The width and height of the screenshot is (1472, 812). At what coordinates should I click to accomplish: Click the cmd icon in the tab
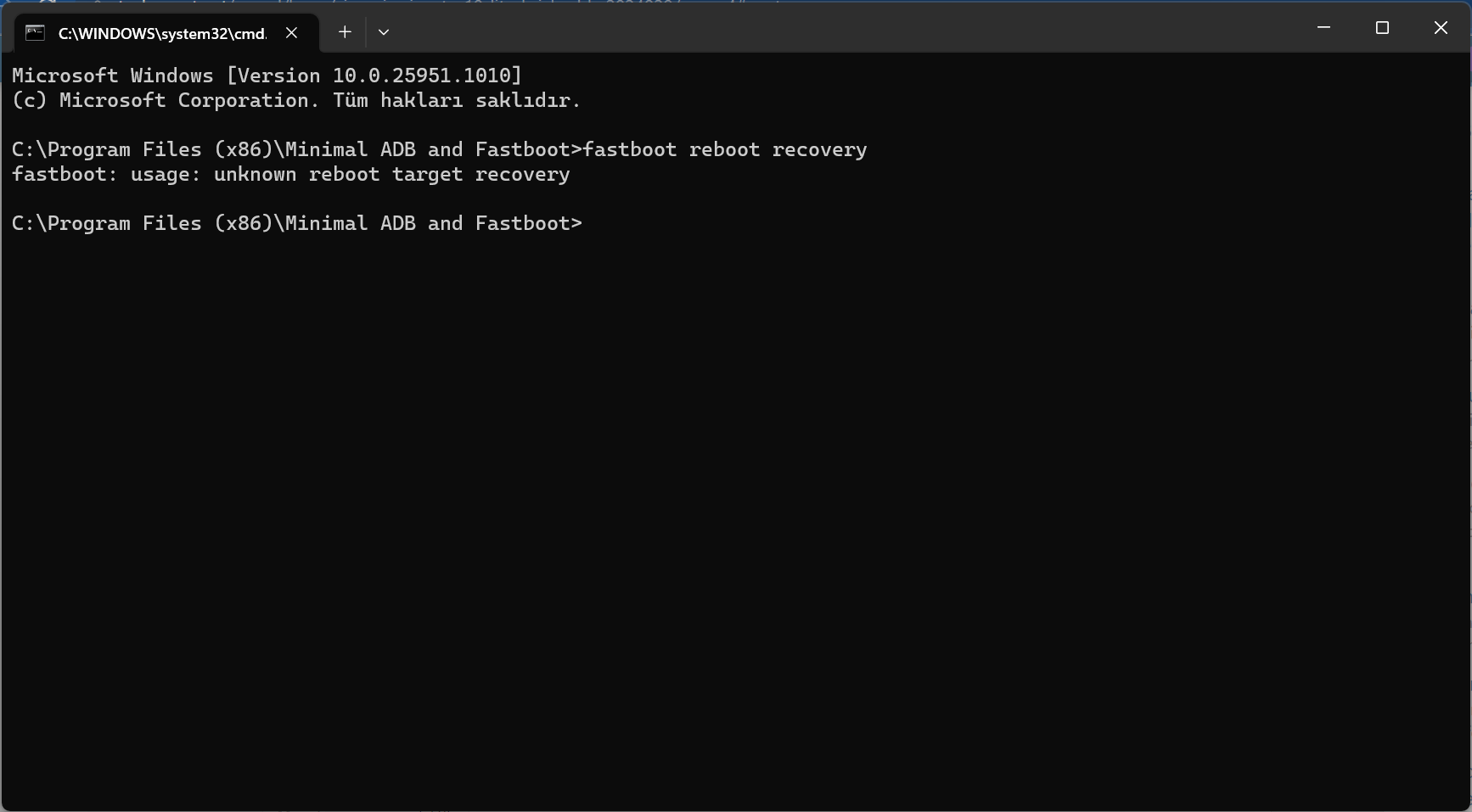pyautogui.click(x=35, y=32)
